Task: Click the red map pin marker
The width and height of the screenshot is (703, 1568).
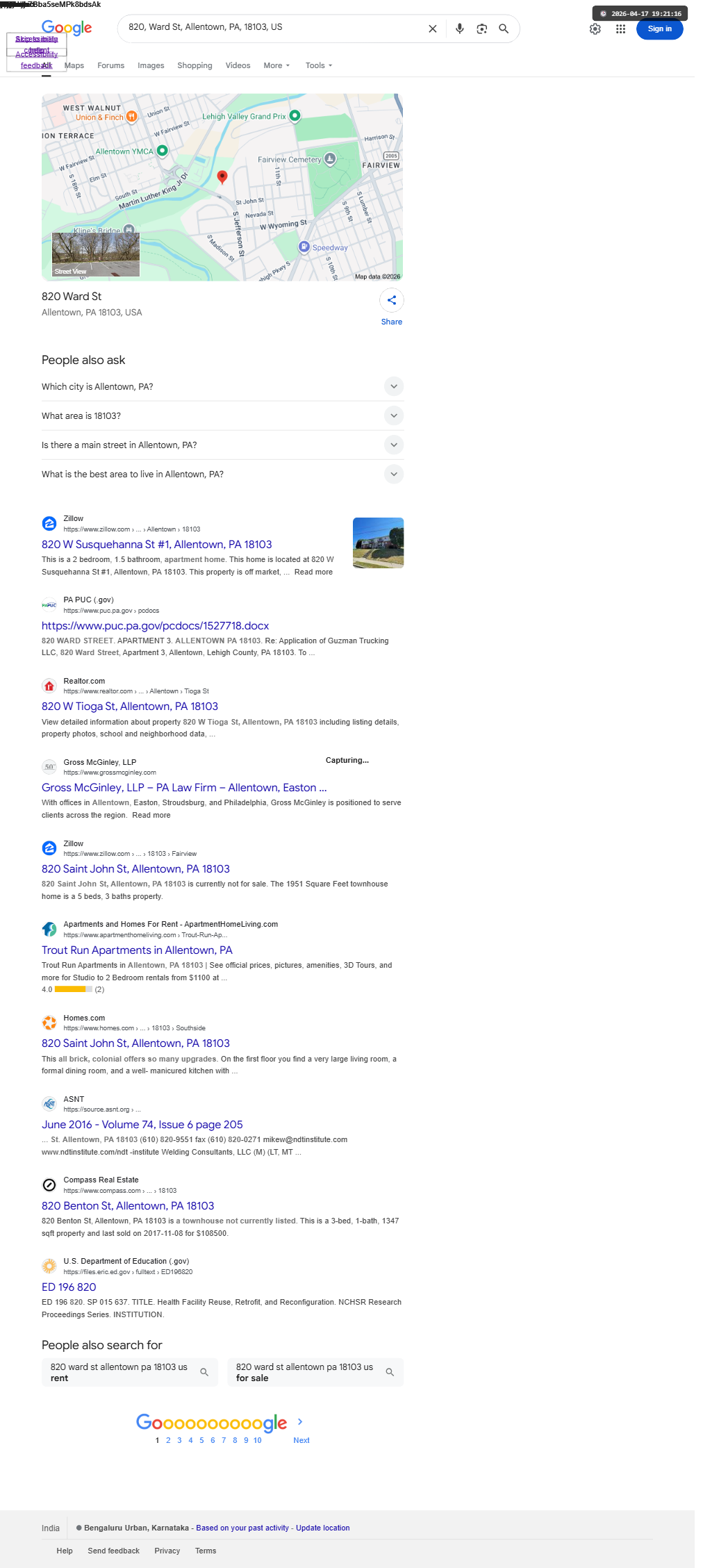Action: [x=222, y=176]
